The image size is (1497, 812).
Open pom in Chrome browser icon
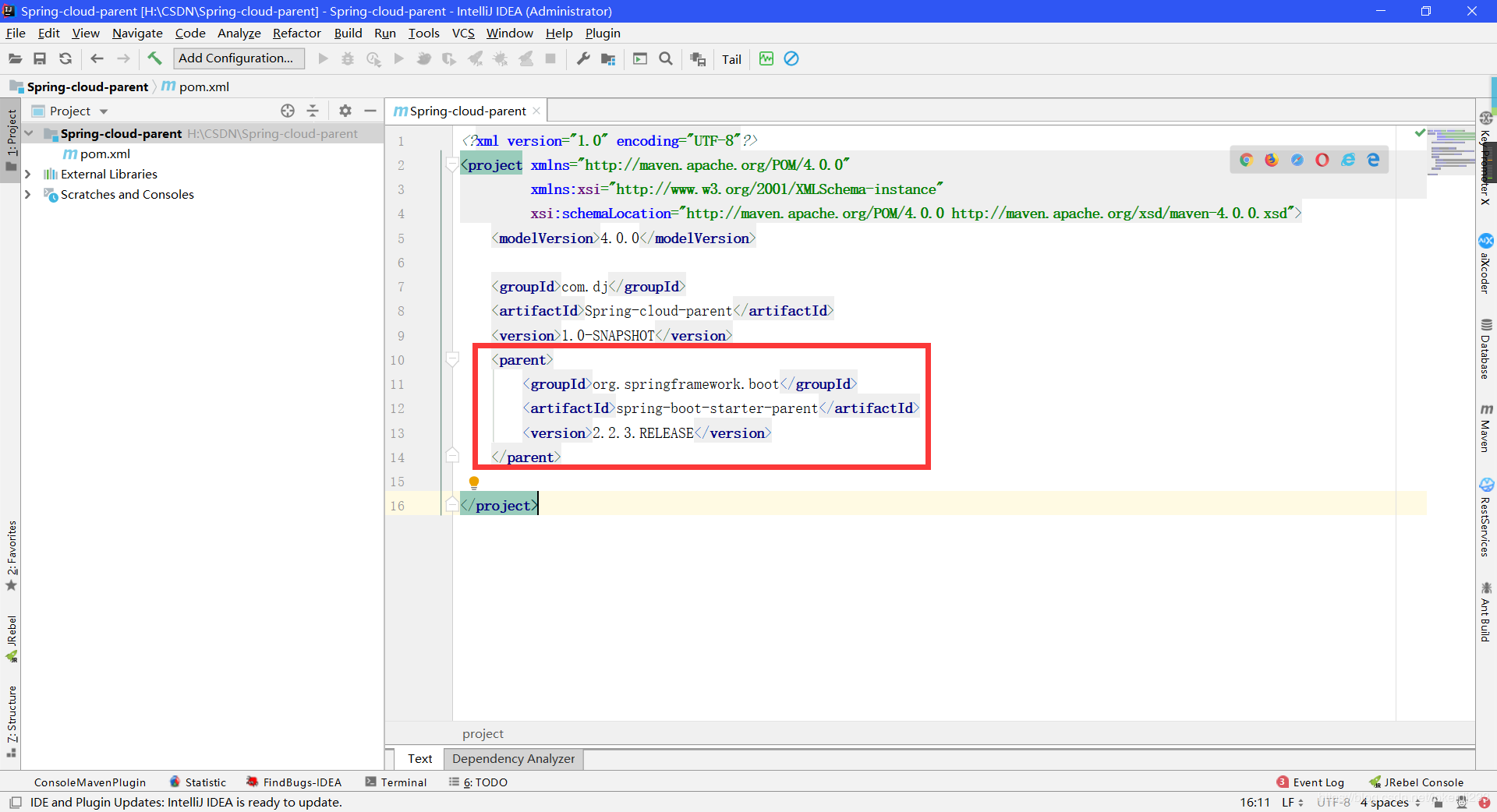1246,160
